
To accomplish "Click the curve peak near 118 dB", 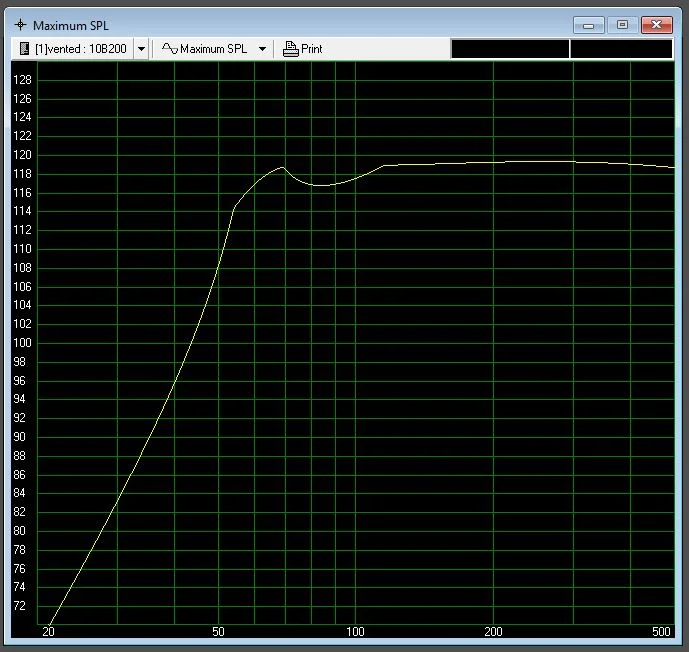I will click(283, 167).
